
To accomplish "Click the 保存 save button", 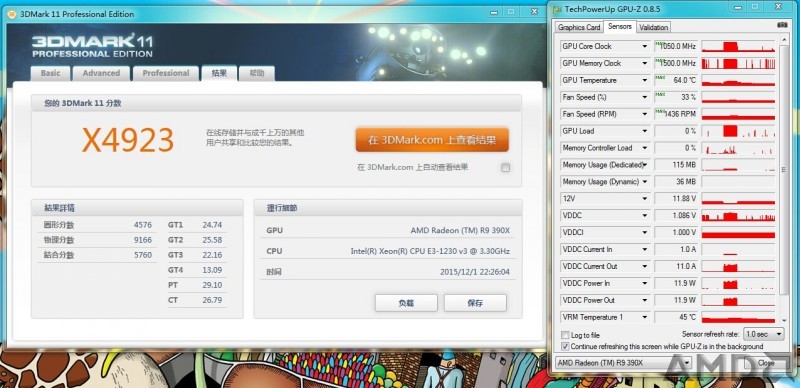I will (475, 303).
